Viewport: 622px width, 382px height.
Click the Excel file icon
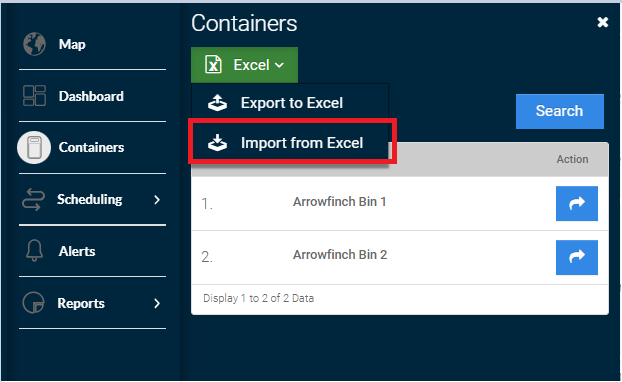click(x=213, y=65)
